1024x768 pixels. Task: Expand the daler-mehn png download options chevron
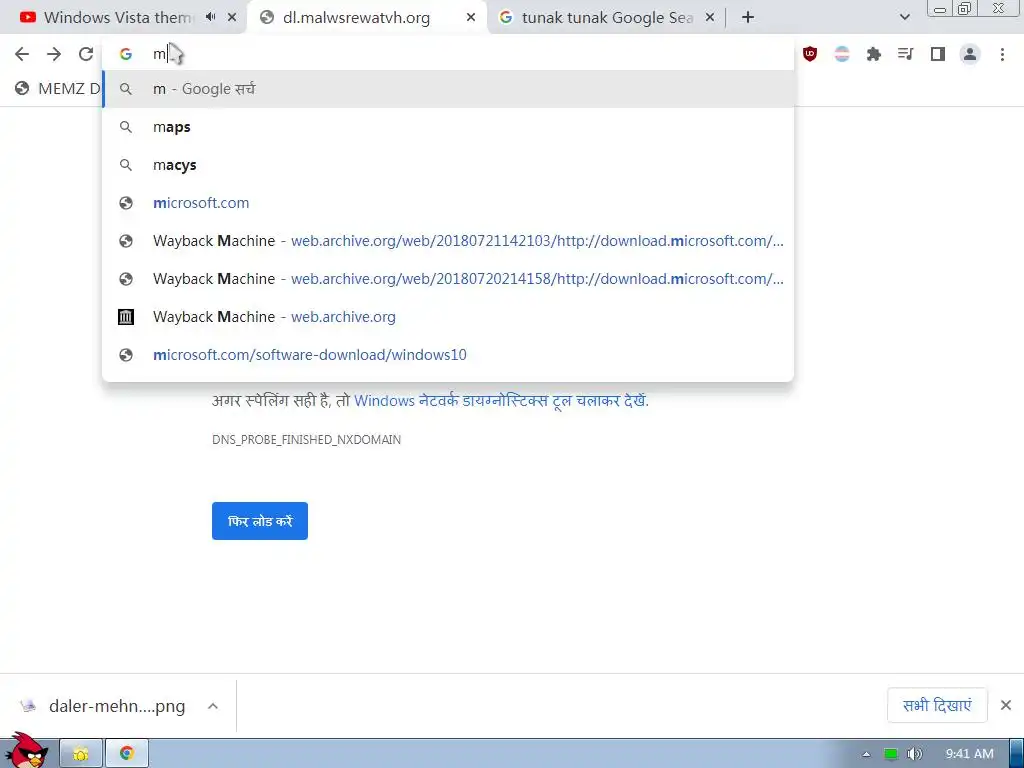point(213,706)
